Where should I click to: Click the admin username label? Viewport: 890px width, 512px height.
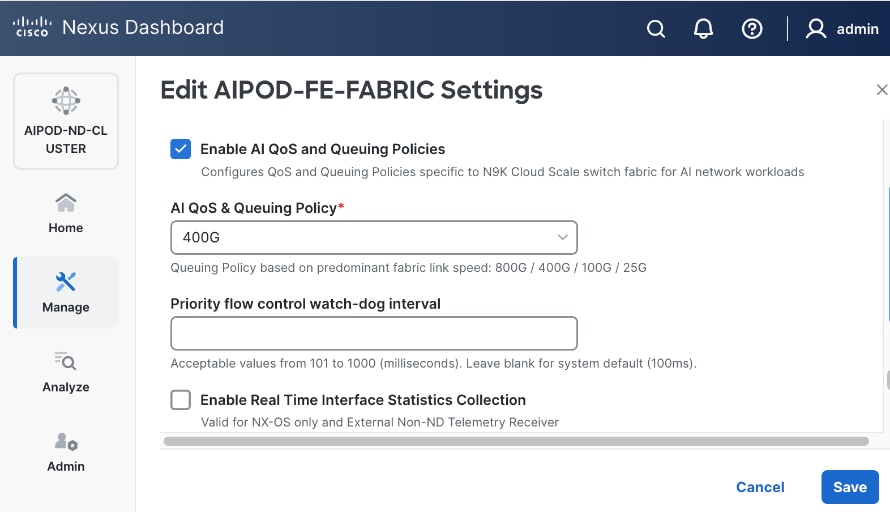pos(857,29)
